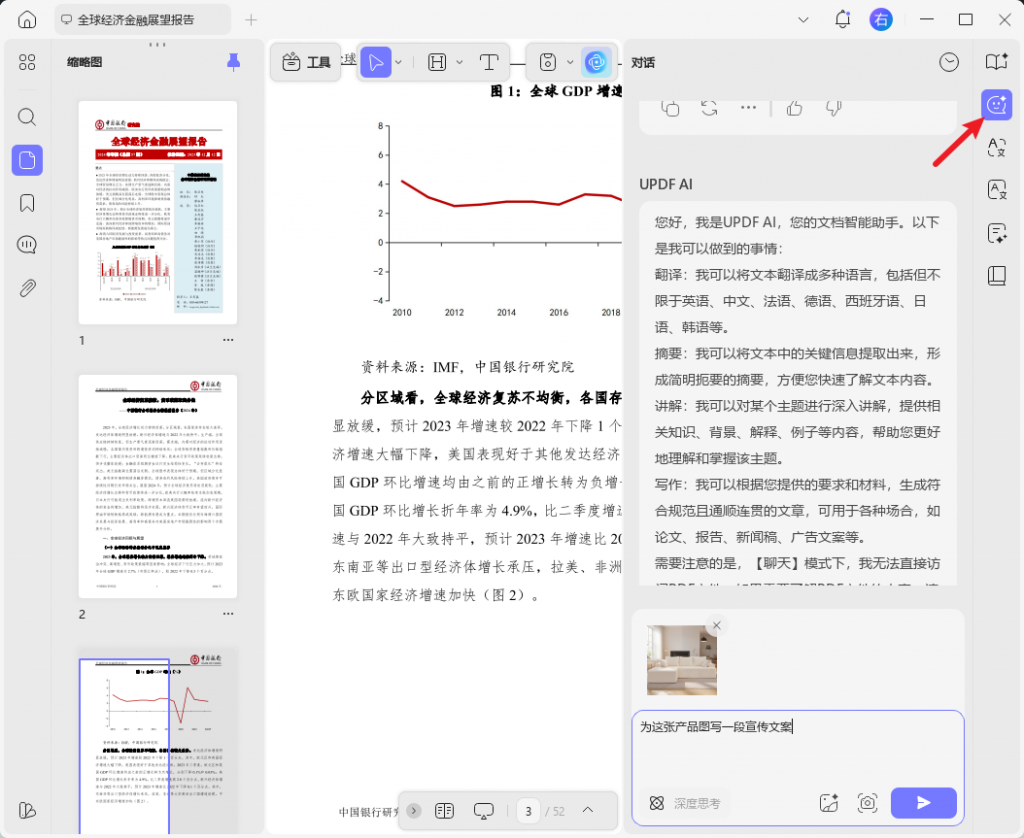Click the search icon in left sidebar
The width and height of the screenshot is (1024, 838).
27,117
